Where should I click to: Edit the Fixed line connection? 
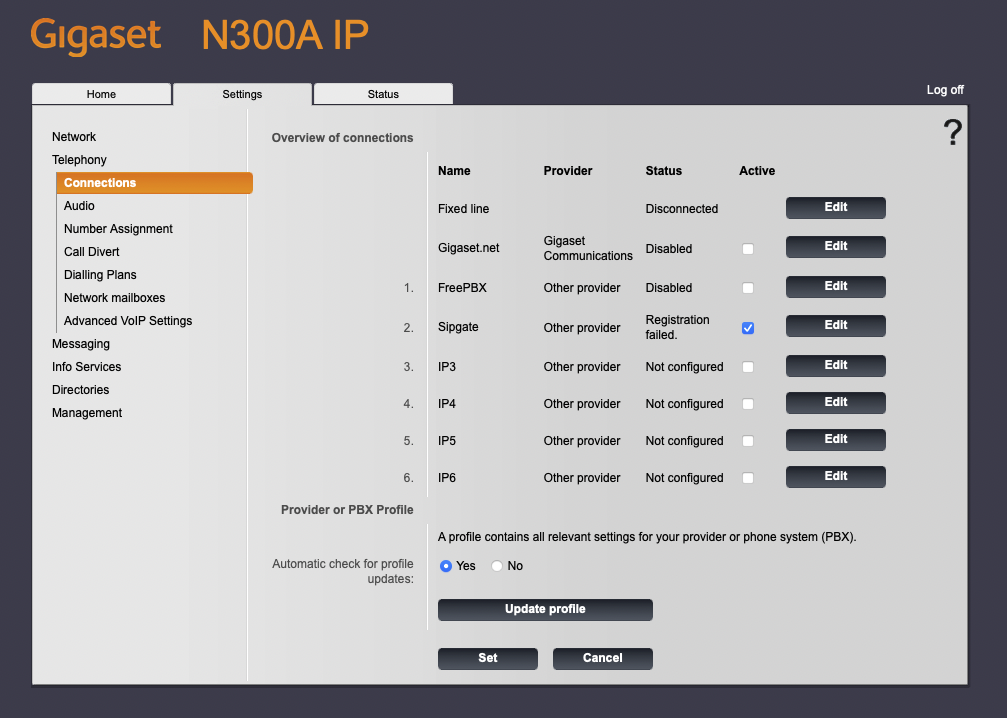click(x=836, y=207)
